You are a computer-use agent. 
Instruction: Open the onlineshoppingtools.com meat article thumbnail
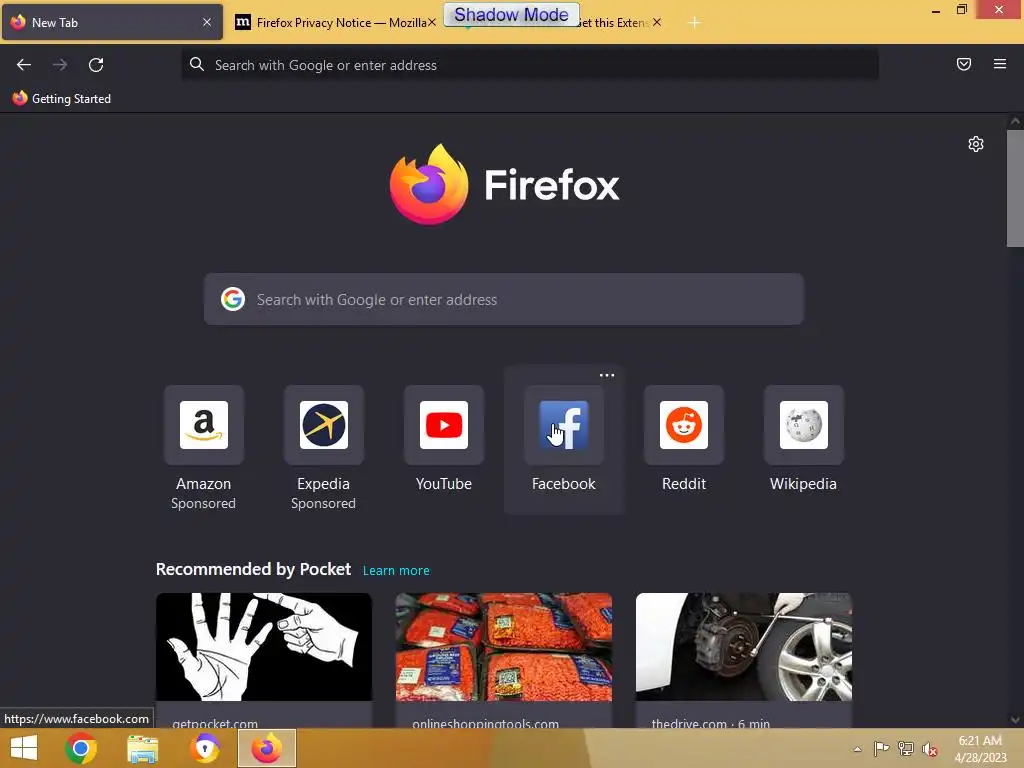(504, 647)
